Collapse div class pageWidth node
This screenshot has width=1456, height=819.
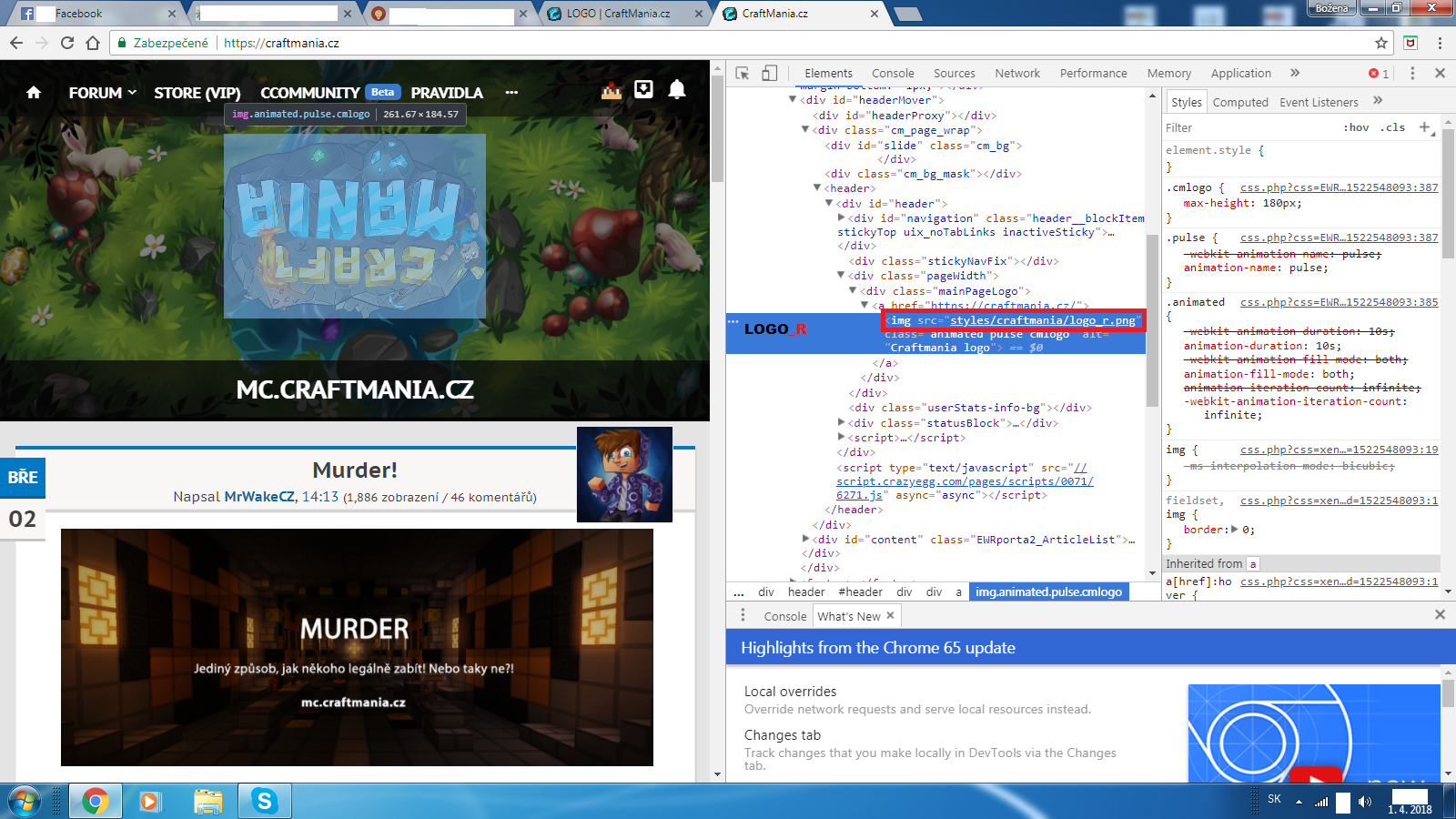[x=842, y=276]
